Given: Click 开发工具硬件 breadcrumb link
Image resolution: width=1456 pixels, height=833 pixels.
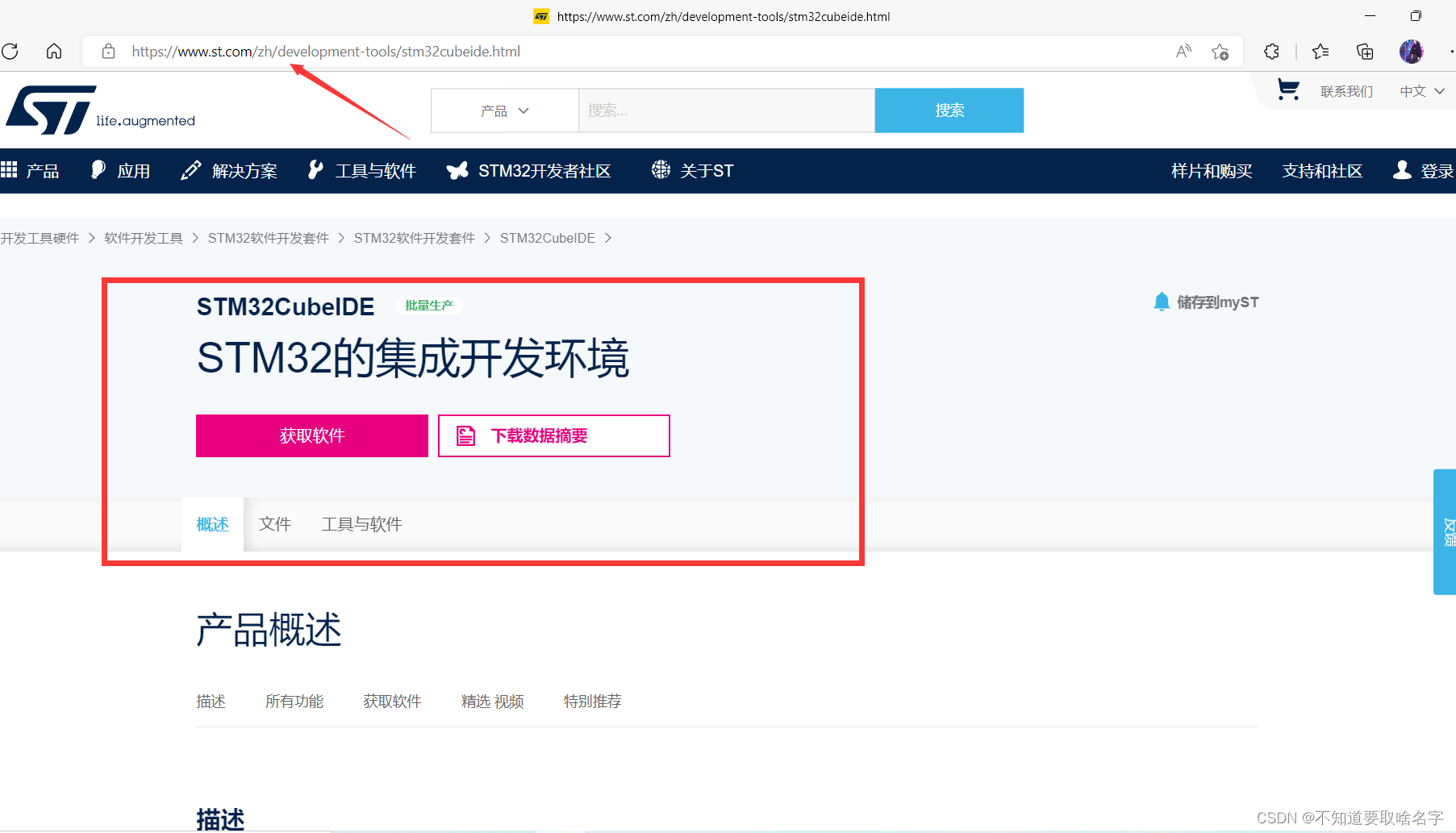Looking at the screenshot, I should pyautogui.click(x=40, y=238).
